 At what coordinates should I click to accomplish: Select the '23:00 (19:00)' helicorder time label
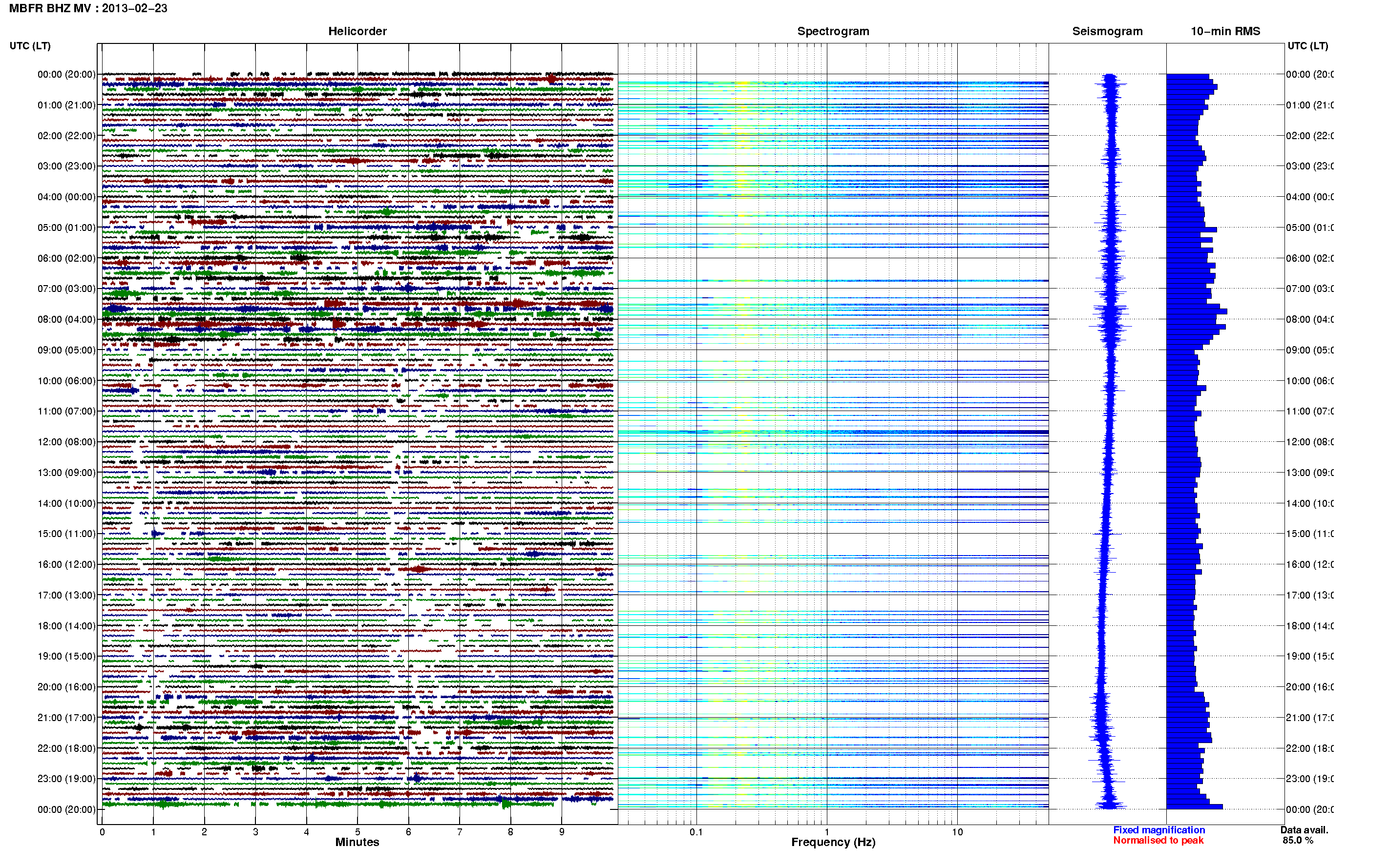(x=66, y=779)
